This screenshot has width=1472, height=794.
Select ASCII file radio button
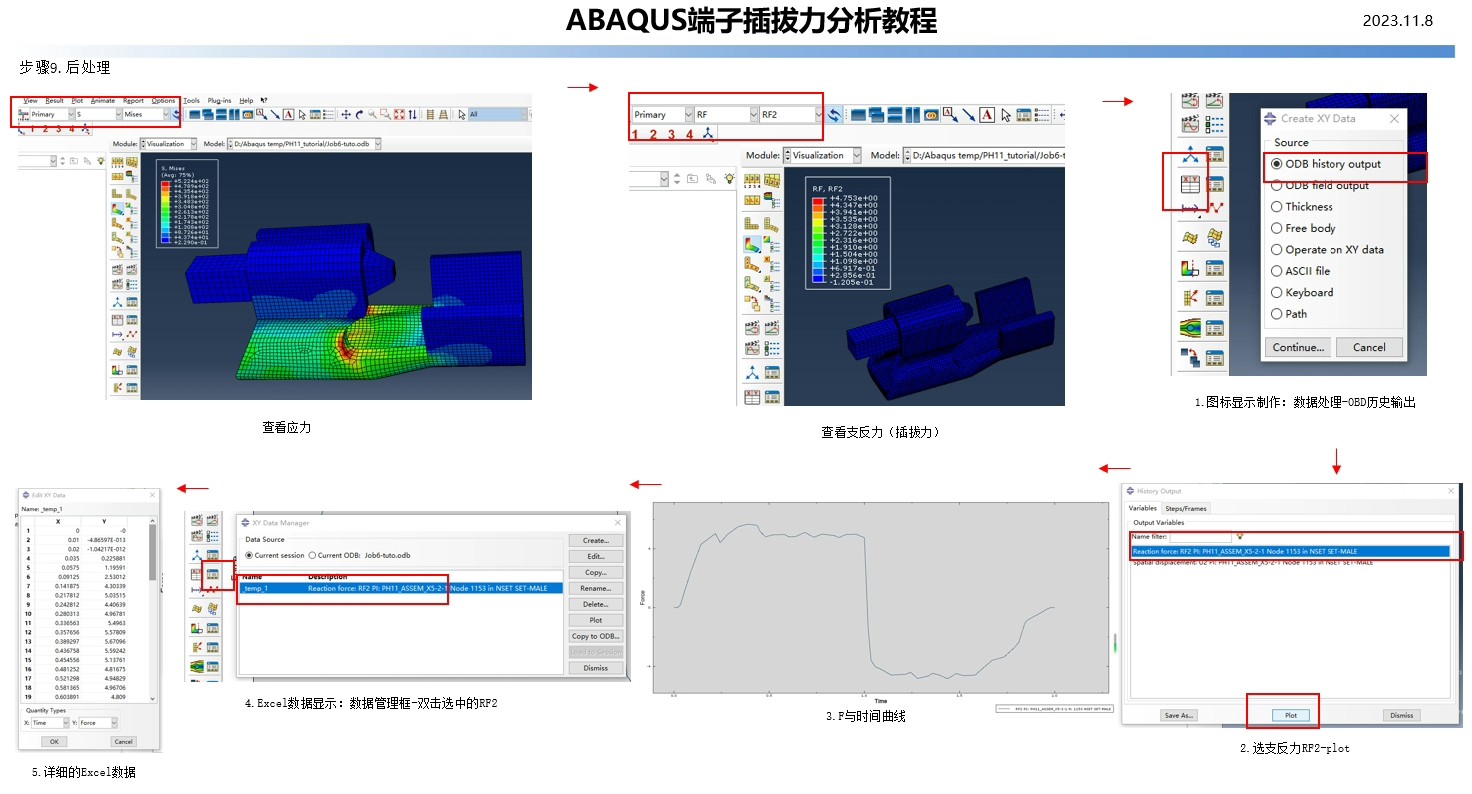[x=1276, y=271]
